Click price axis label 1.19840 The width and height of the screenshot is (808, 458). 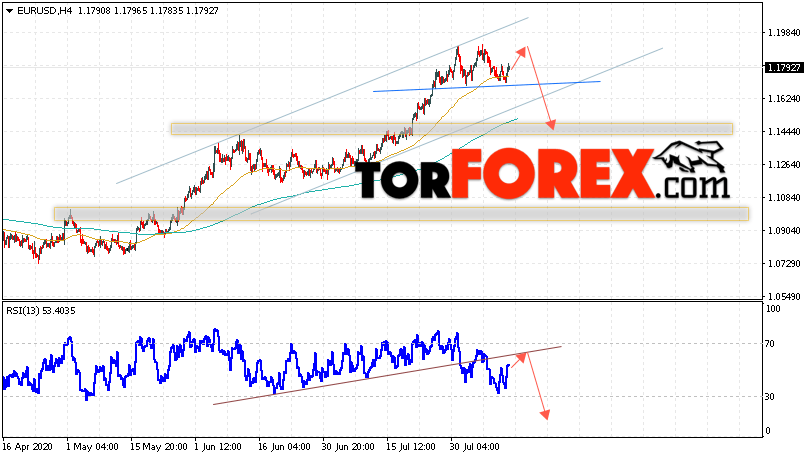784,33
